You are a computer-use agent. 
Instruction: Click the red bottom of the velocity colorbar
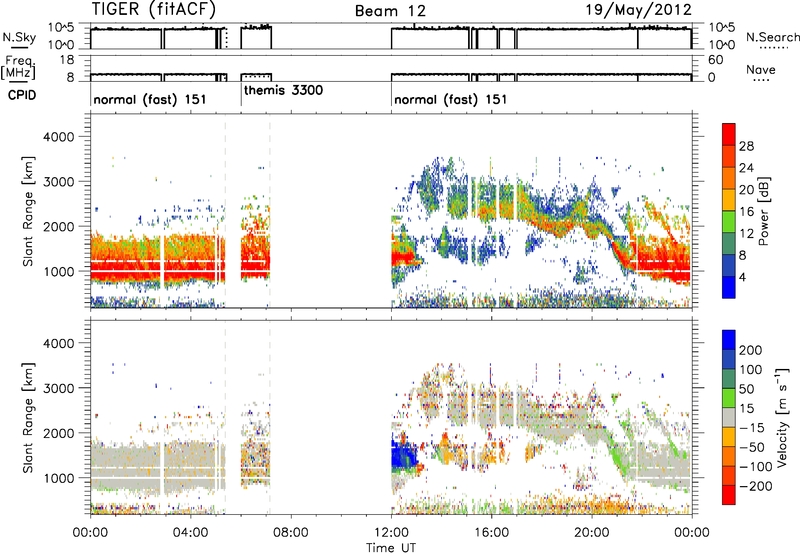coord(729,495)
